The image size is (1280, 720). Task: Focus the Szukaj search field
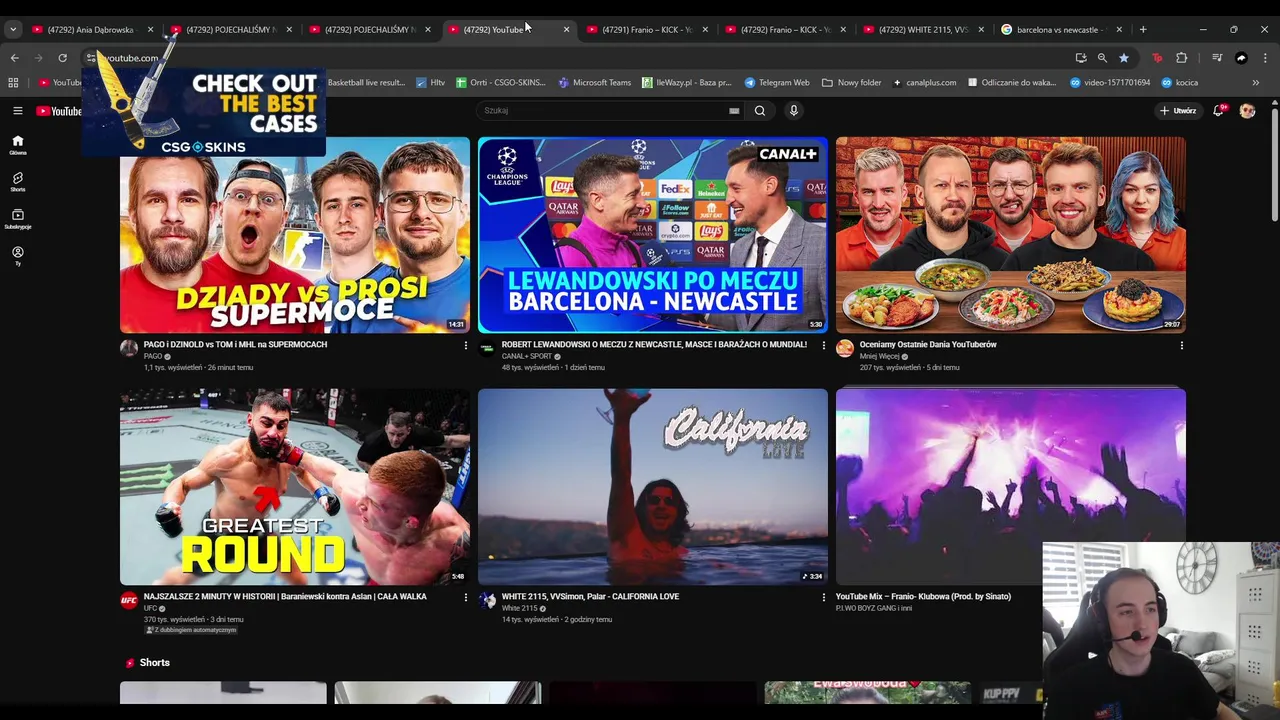(606, 111)
